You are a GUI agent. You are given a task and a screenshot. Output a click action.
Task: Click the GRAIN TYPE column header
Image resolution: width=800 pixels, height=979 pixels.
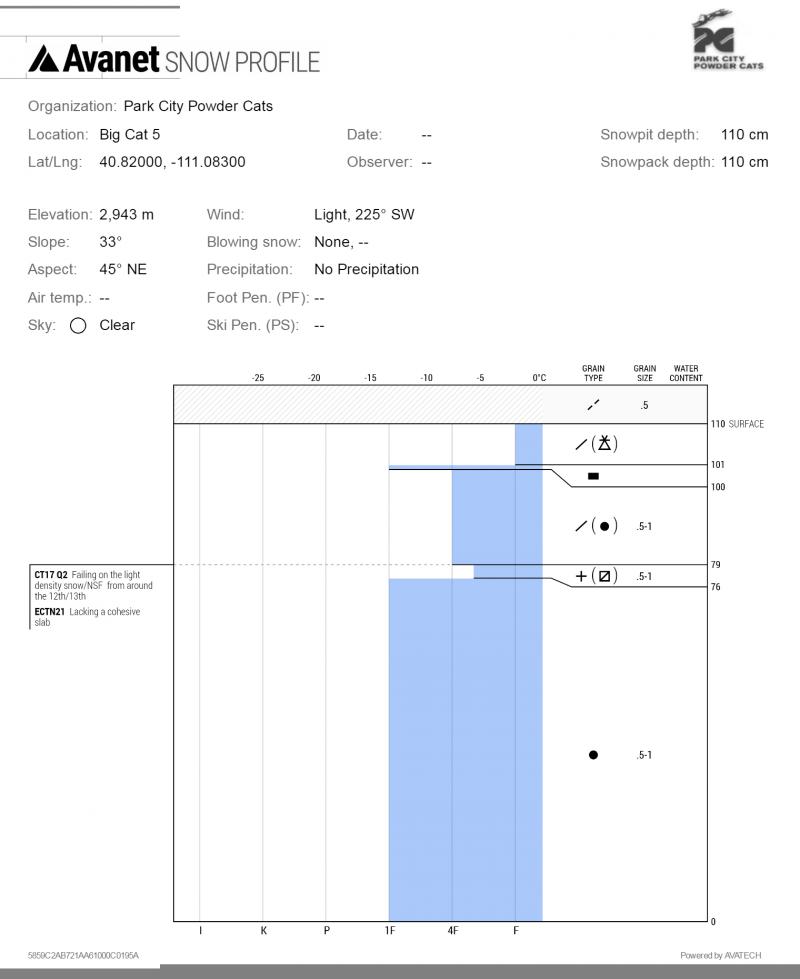coord(593,373)
